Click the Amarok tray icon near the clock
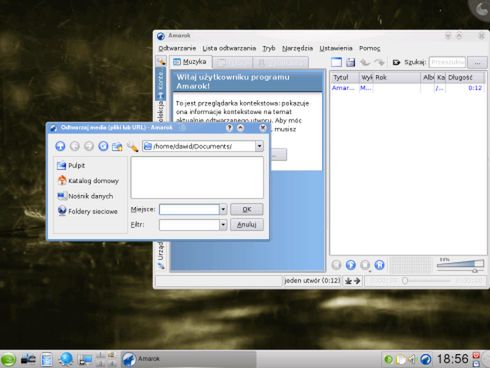This screenshot has width=490, height=368. coord(426,359)
